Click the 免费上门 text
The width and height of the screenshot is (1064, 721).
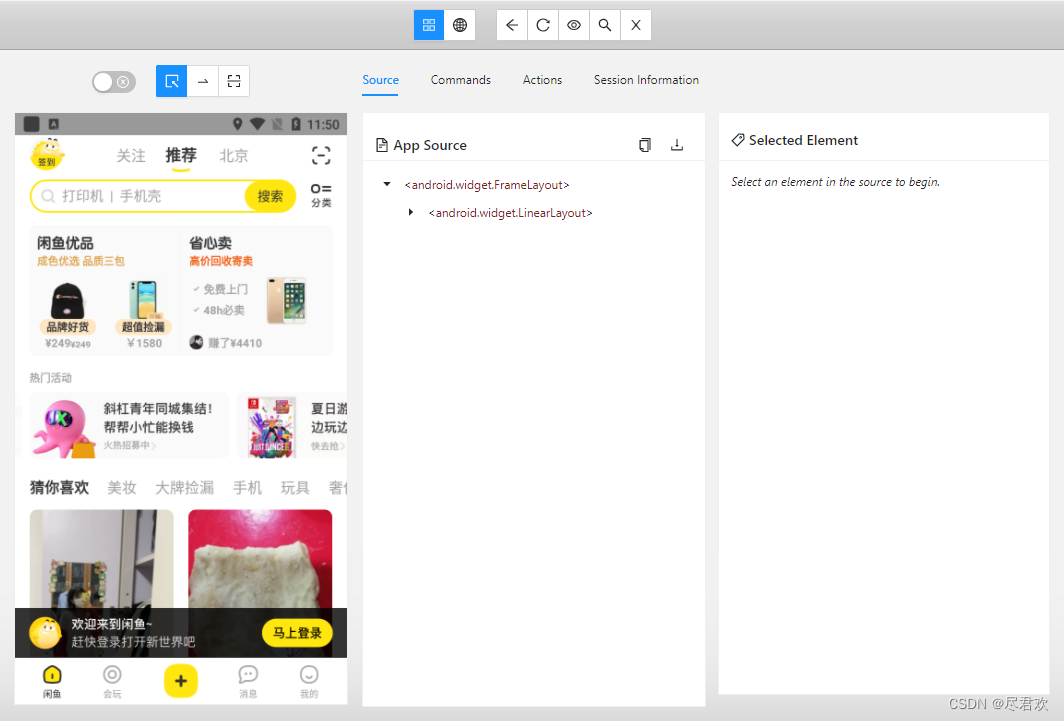pos(226,290)
